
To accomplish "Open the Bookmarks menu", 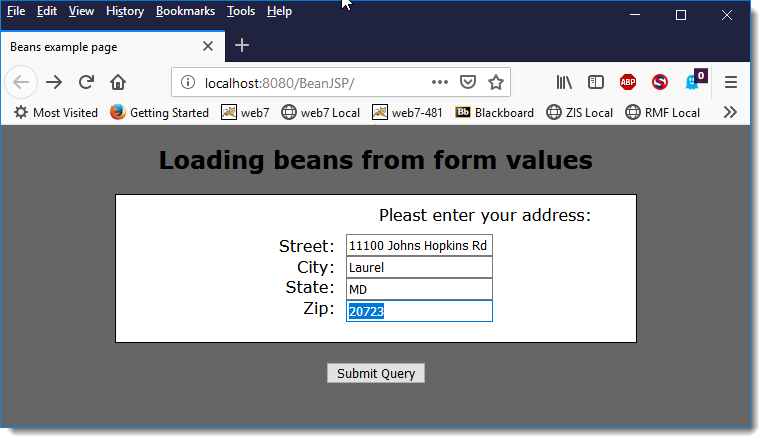I will 186,11.
